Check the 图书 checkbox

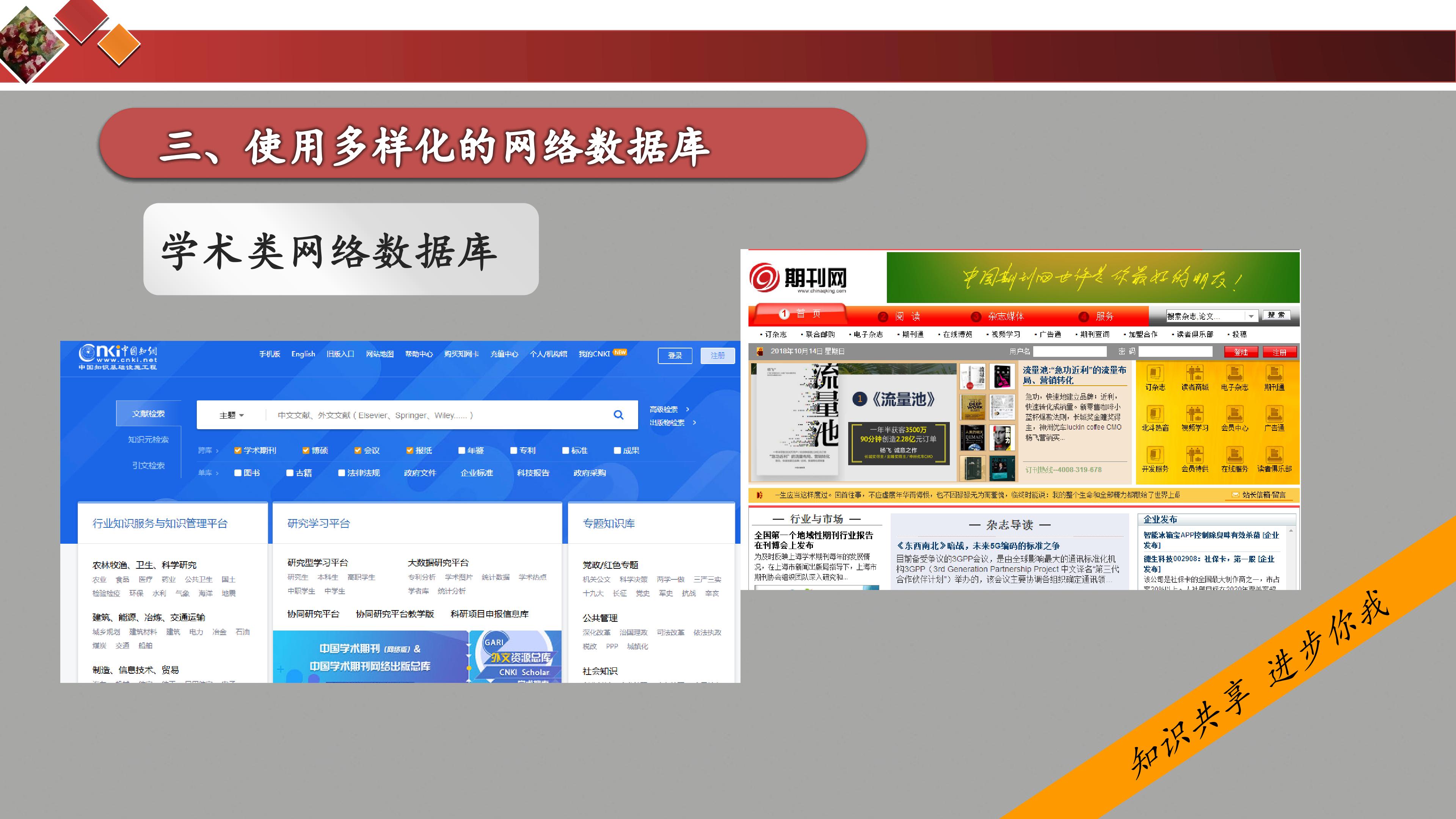click(238, 472)
